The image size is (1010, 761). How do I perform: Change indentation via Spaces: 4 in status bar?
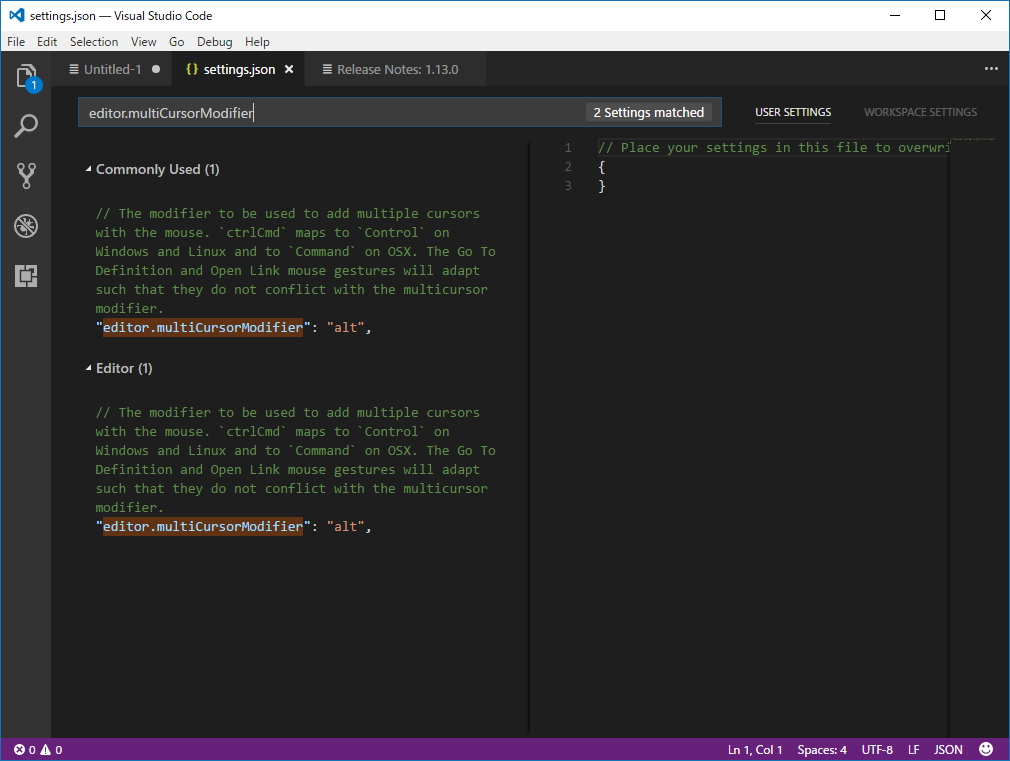(x=821, y=749)
